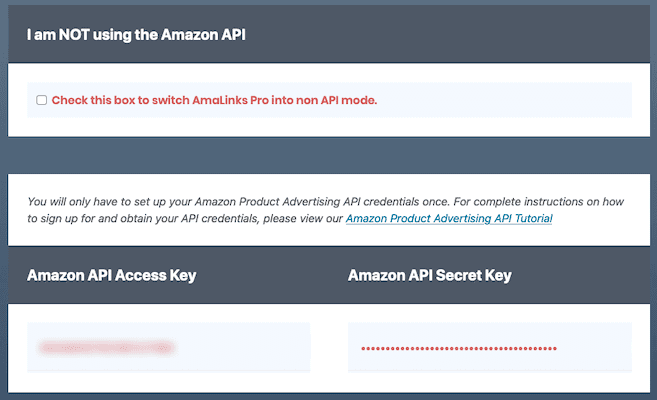Focus the Amazon API Secret Key field

pos(489,348)
